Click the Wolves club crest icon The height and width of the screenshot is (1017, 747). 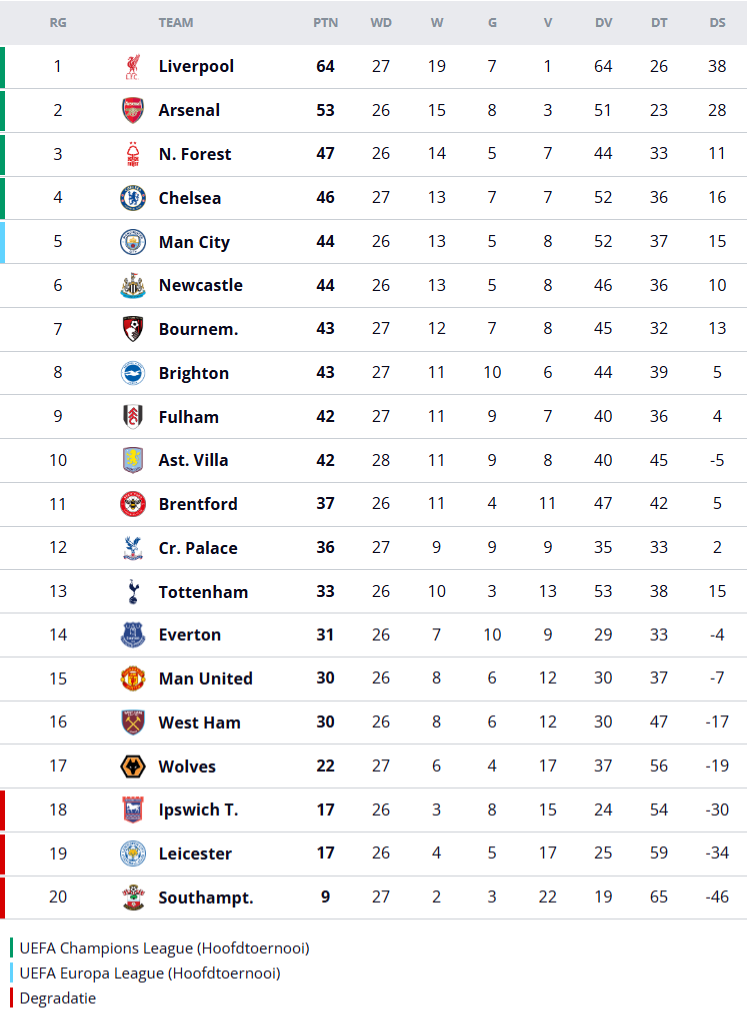pos(132,767)
